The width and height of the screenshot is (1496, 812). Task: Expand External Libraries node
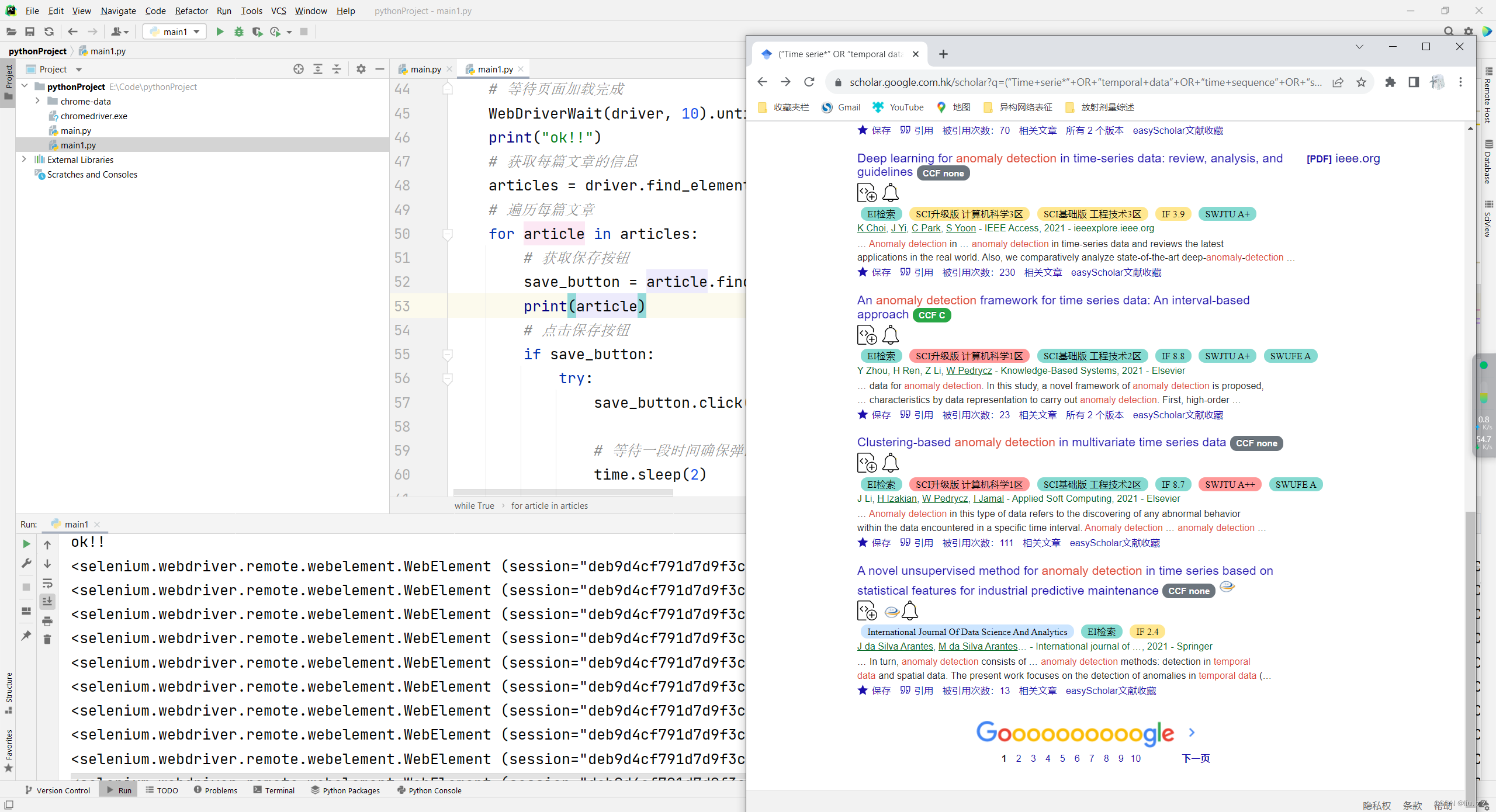24,159
